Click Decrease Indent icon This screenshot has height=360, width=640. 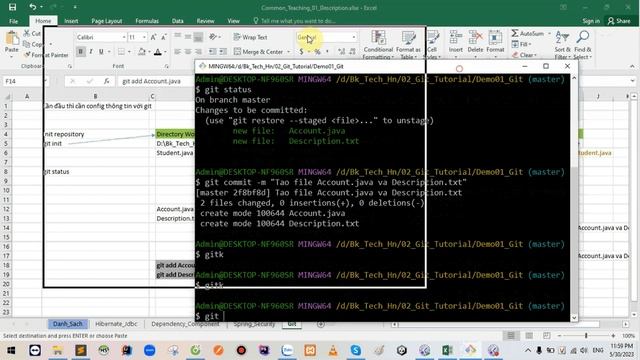click(213, 51)
